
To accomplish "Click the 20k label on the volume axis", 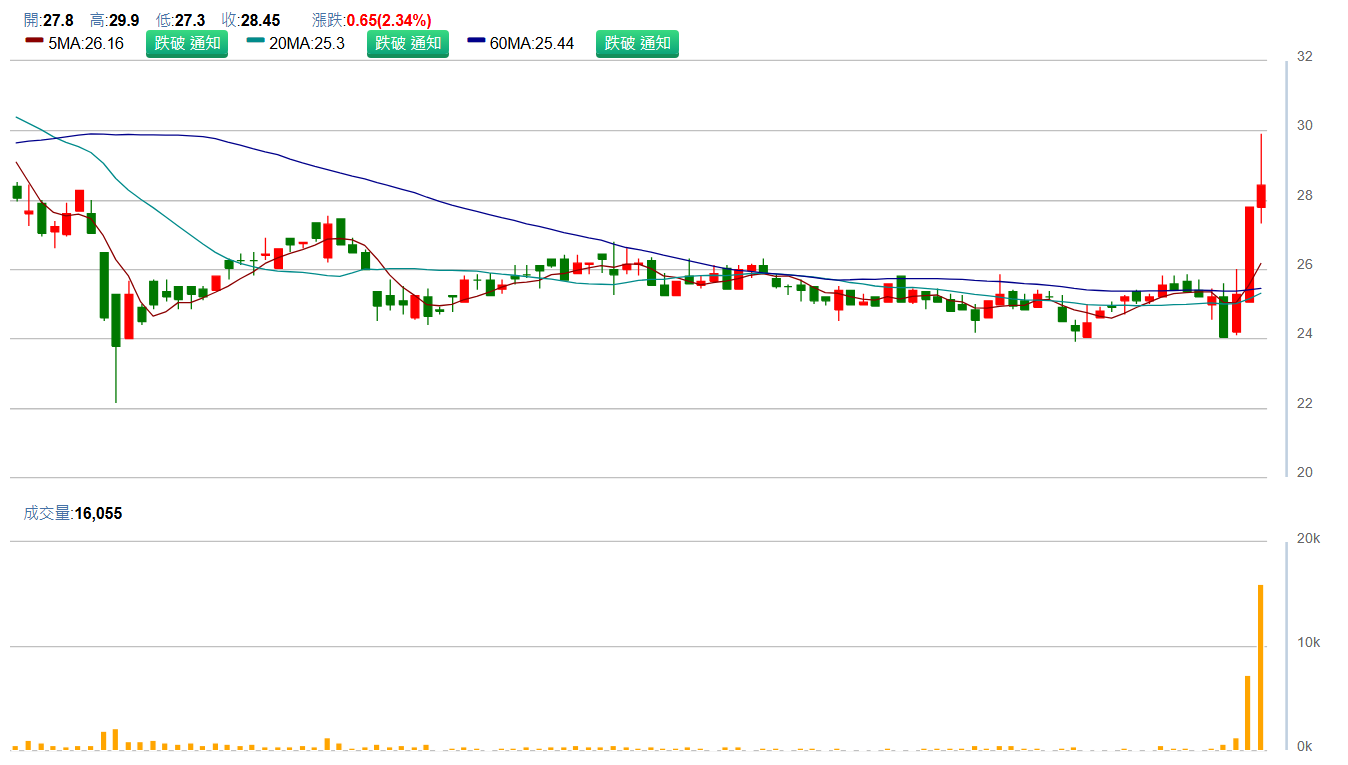I will coord(1308,539).
